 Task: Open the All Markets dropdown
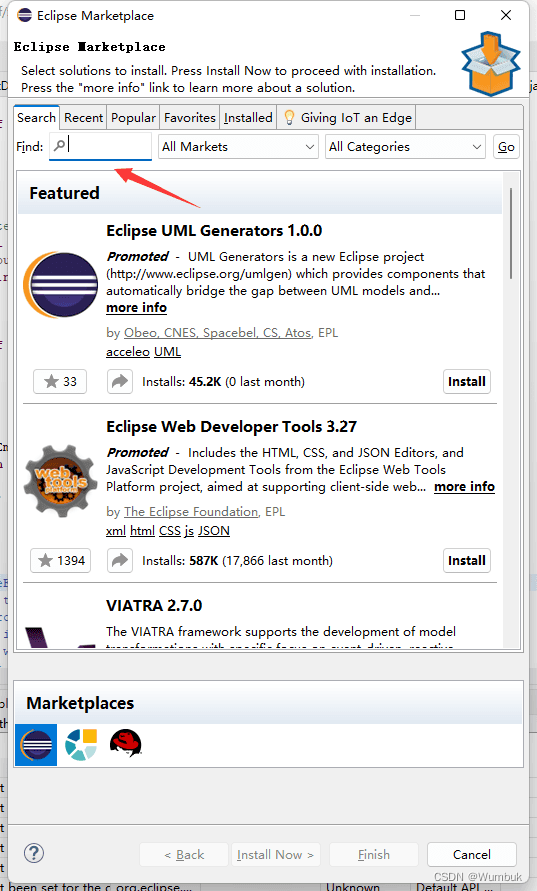pos(238,147)
